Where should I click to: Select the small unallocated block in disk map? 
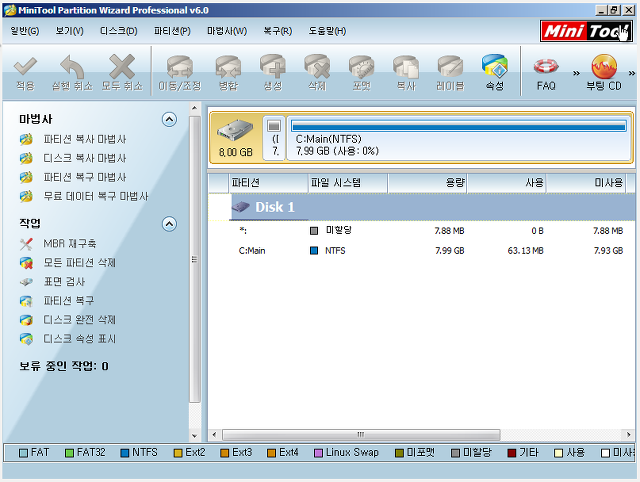pos(274,138)
